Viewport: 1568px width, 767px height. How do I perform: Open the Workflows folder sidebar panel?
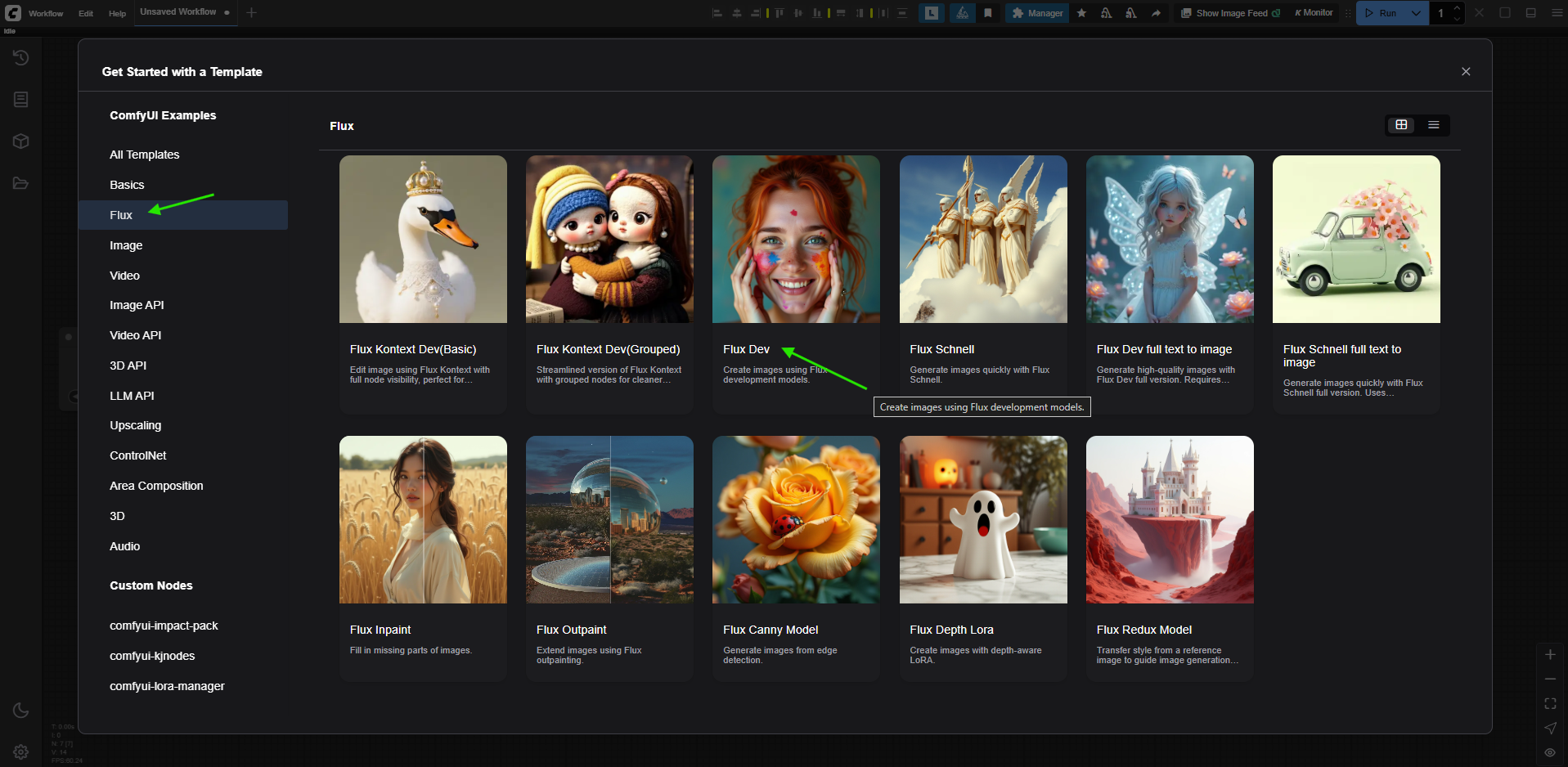(21, 183)
